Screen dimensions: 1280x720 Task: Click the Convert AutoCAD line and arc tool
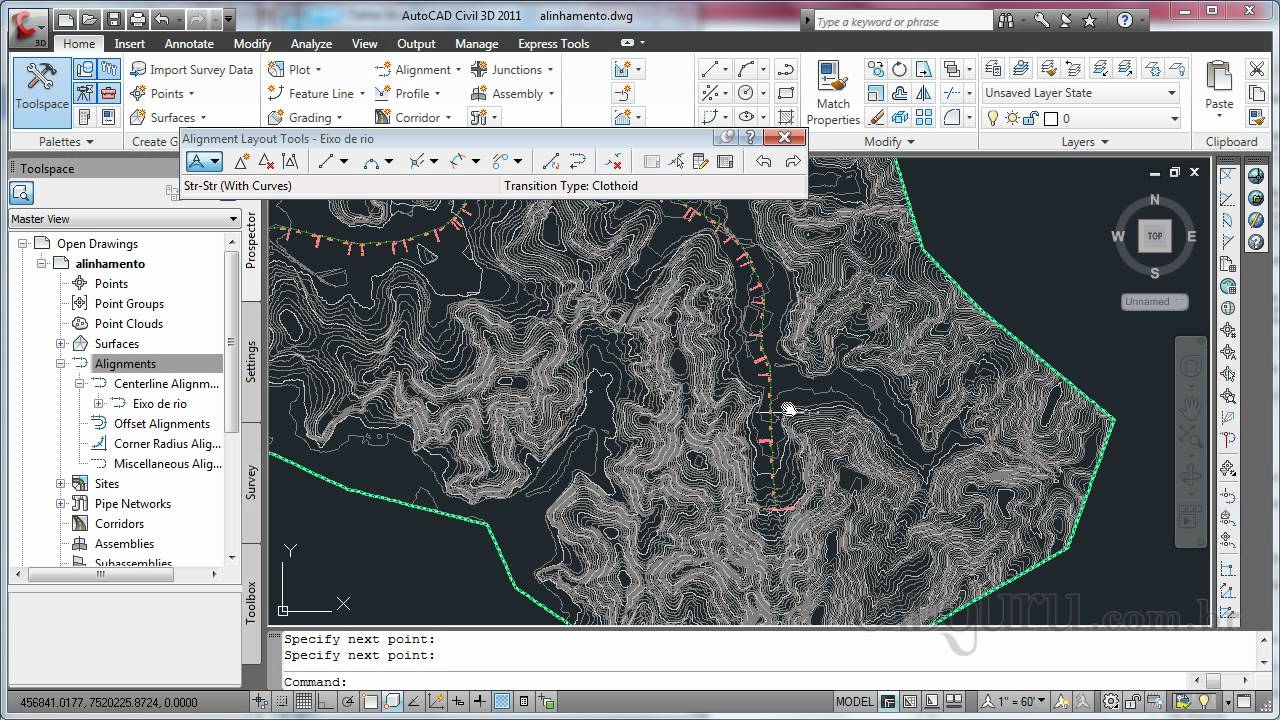550,161
